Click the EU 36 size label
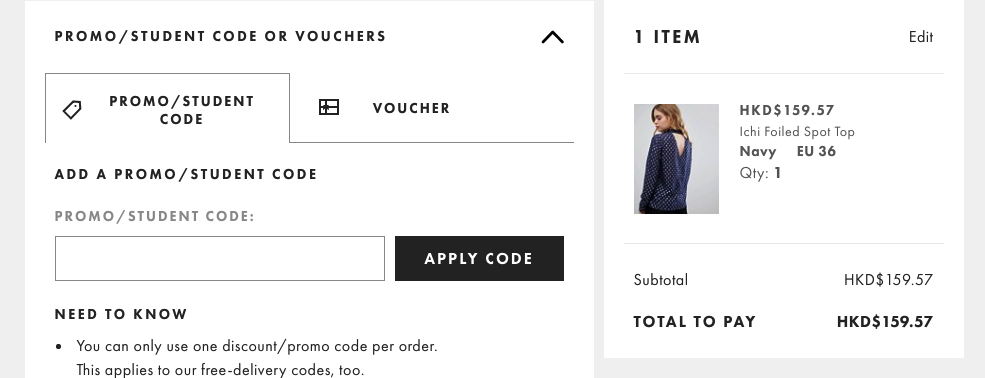 click(816, 151)
